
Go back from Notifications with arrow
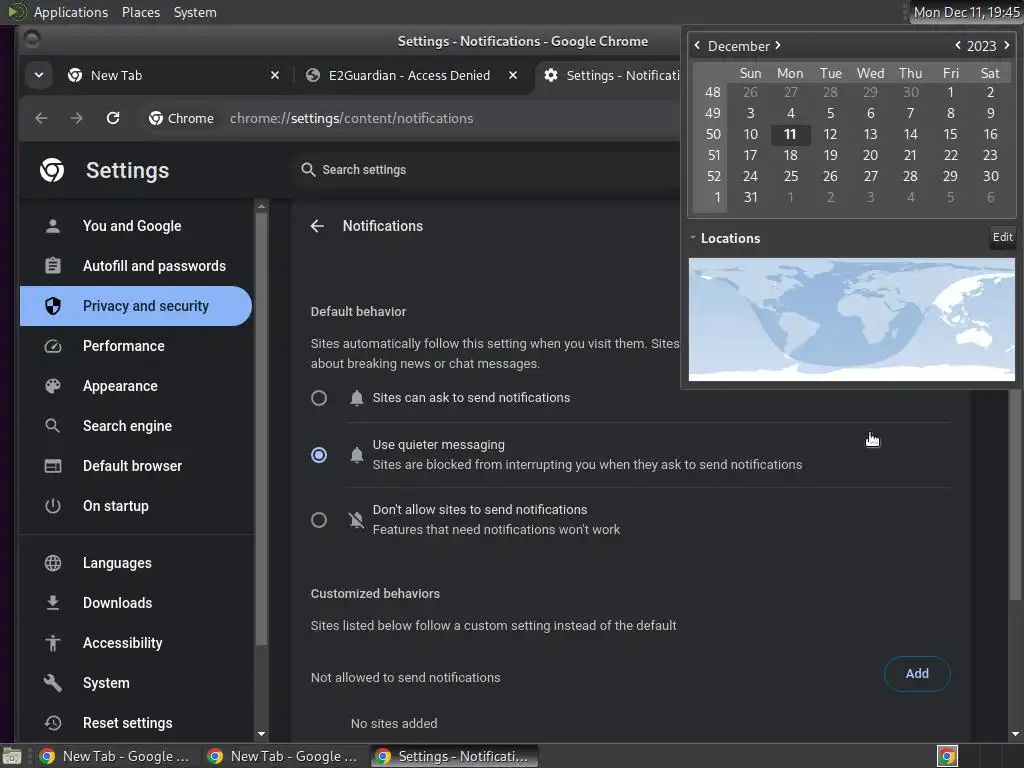coord(317,226)
